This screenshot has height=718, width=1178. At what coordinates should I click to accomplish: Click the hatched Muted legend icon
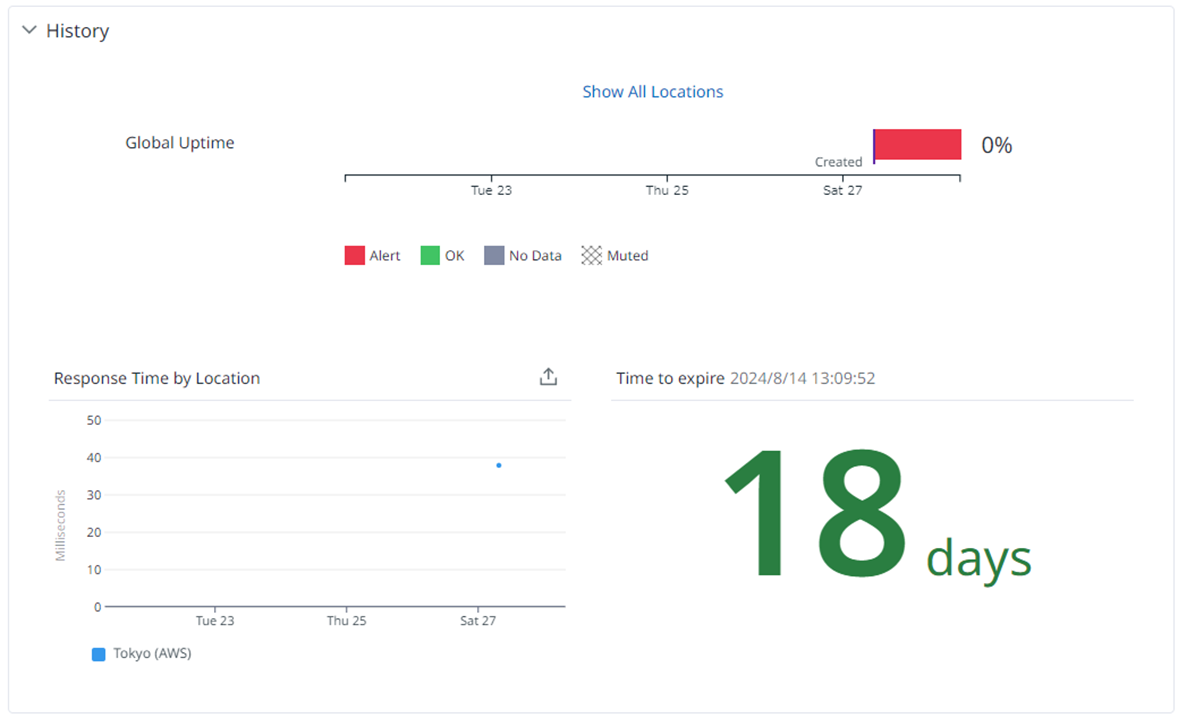click(x=591, y=255)
